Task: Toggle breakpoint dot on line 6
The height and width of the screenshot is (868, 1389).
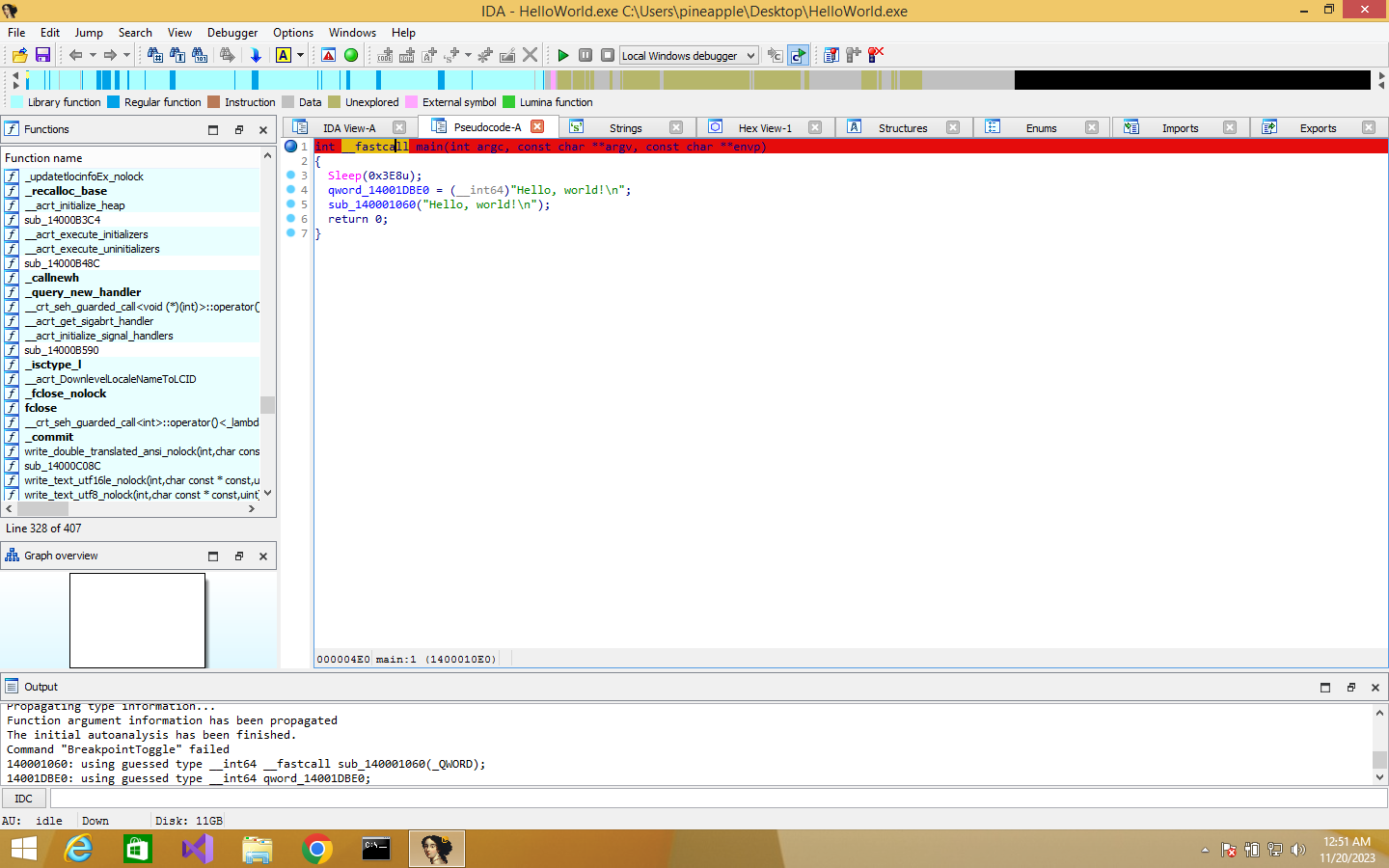Action: pos(290,219)
